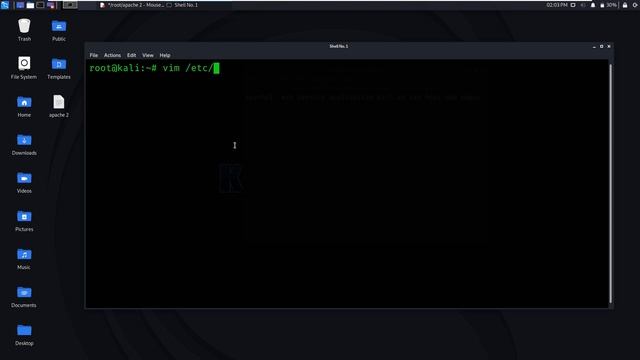Open the Actions menu in terminal

coord(112,55)
